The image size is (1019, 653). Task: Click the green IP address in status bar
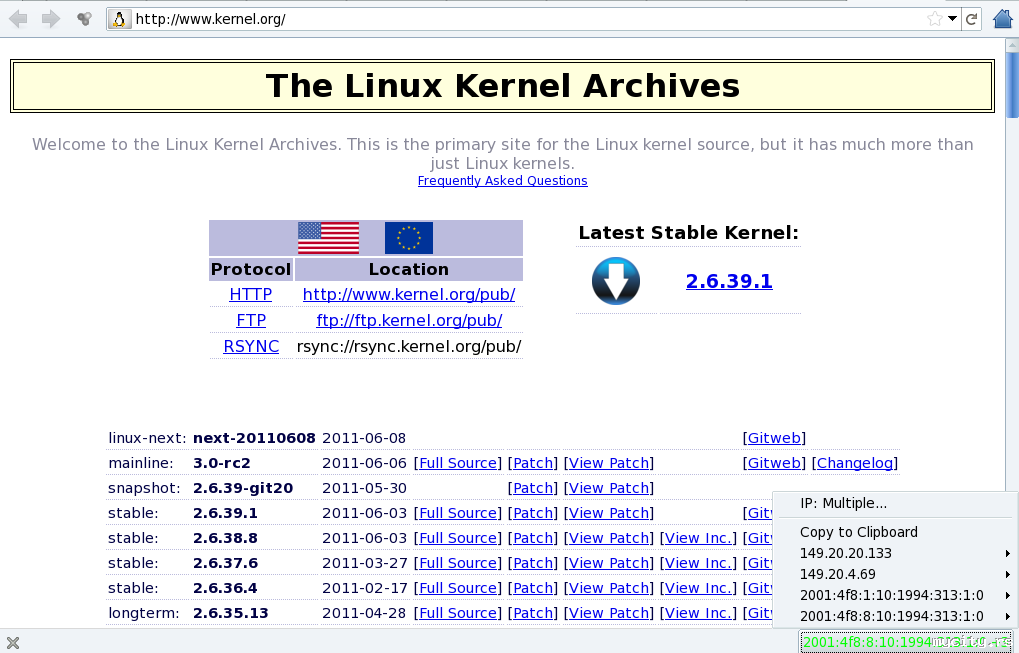[x=907, y=642]
